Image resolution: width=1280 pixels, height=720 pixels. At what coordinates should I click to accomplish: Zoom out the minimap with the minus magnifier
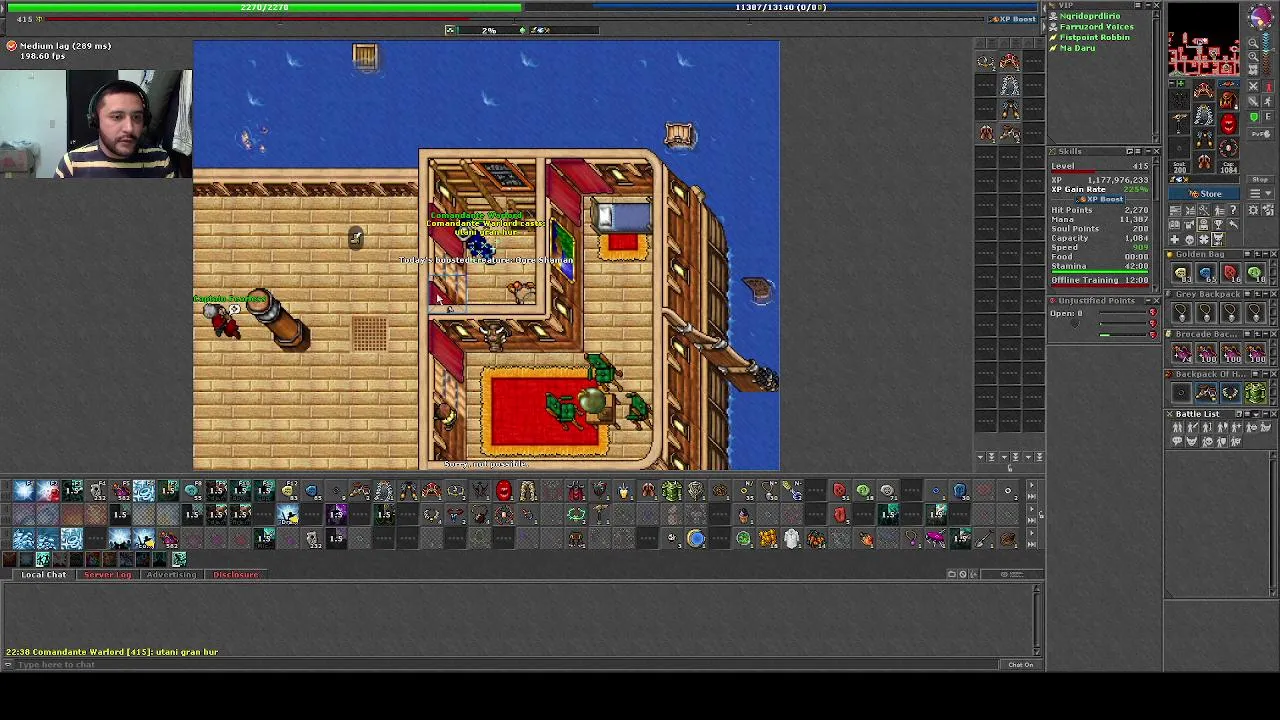tap(1253, 43)
